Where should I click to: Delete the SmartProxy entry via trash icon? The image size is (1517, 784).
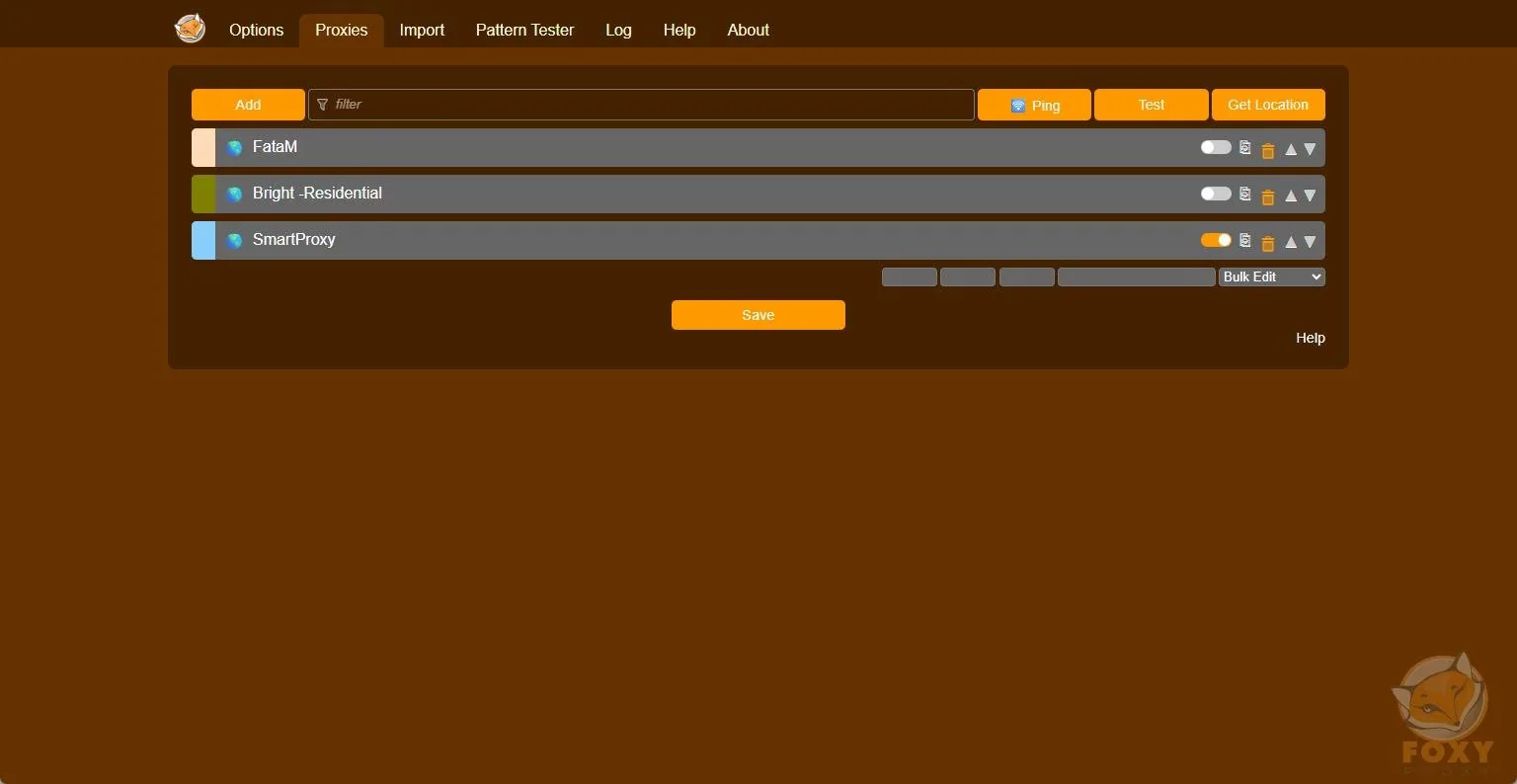pos(1268,243)
